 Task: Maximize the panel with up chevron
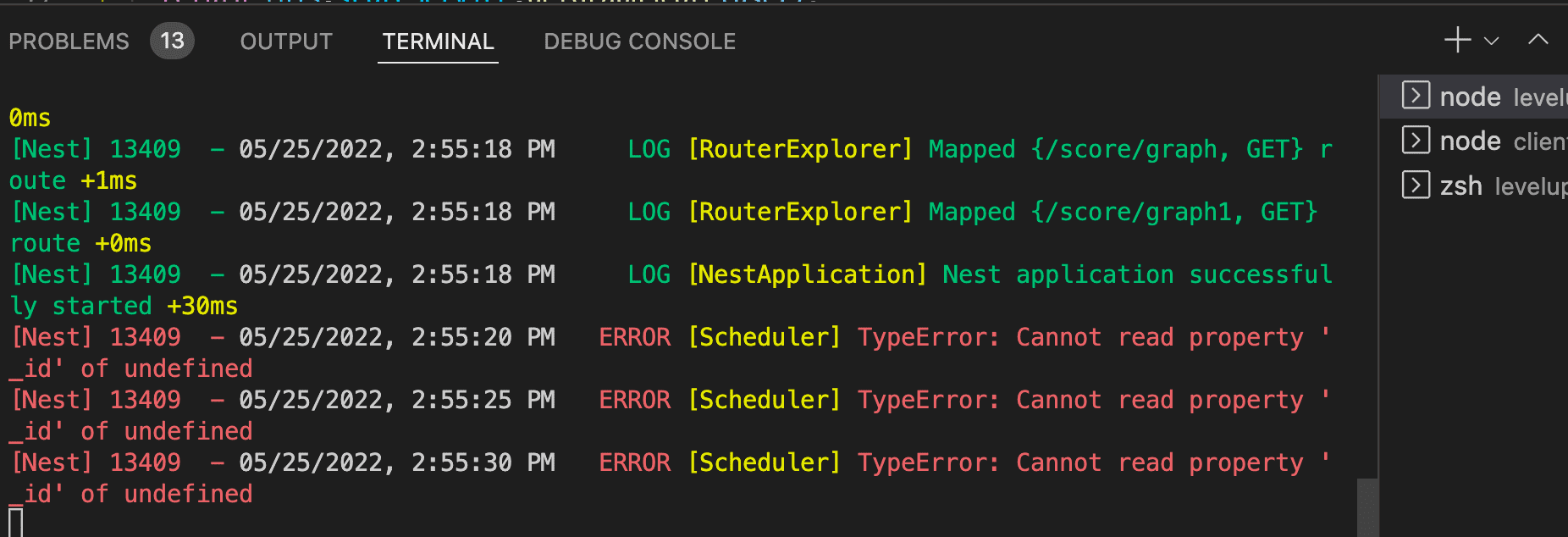coord(1538,40)
